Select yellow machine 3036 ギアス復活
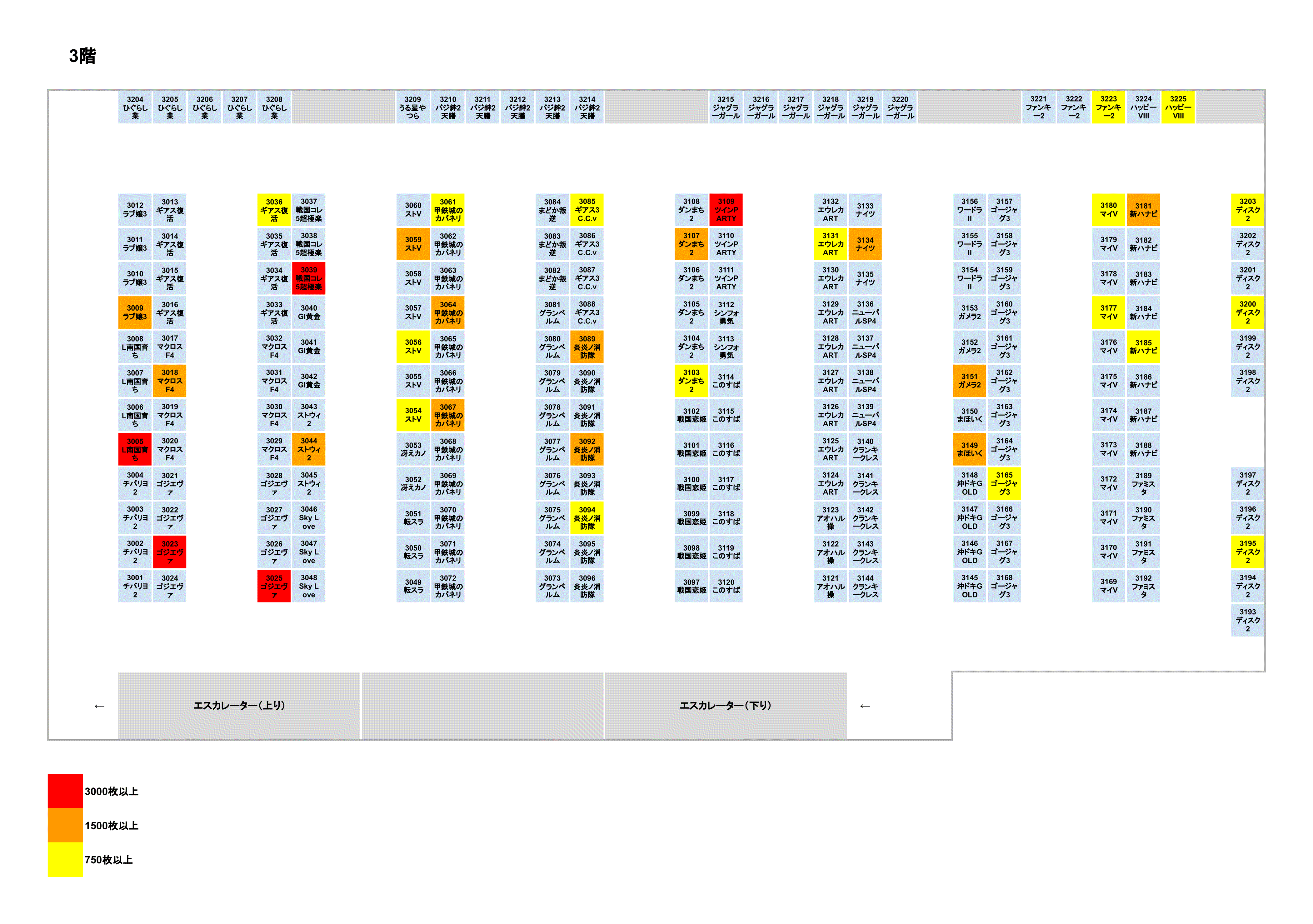This screenshot has height=924, width=1313. click(274, 210)
